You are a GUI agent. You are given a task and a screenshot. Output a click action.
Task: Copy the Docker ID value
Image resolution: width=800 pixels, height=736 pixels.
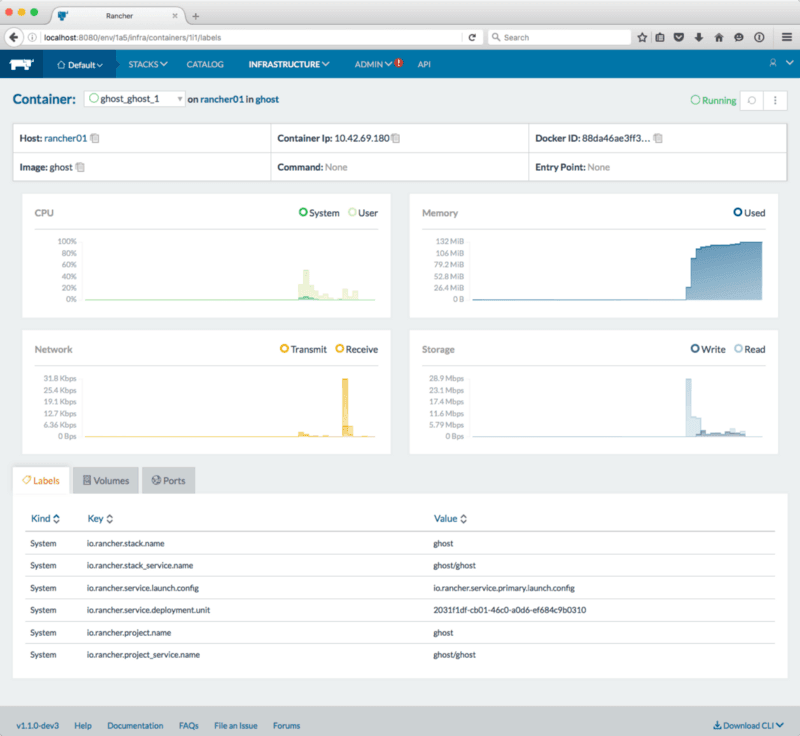[658, 138]
